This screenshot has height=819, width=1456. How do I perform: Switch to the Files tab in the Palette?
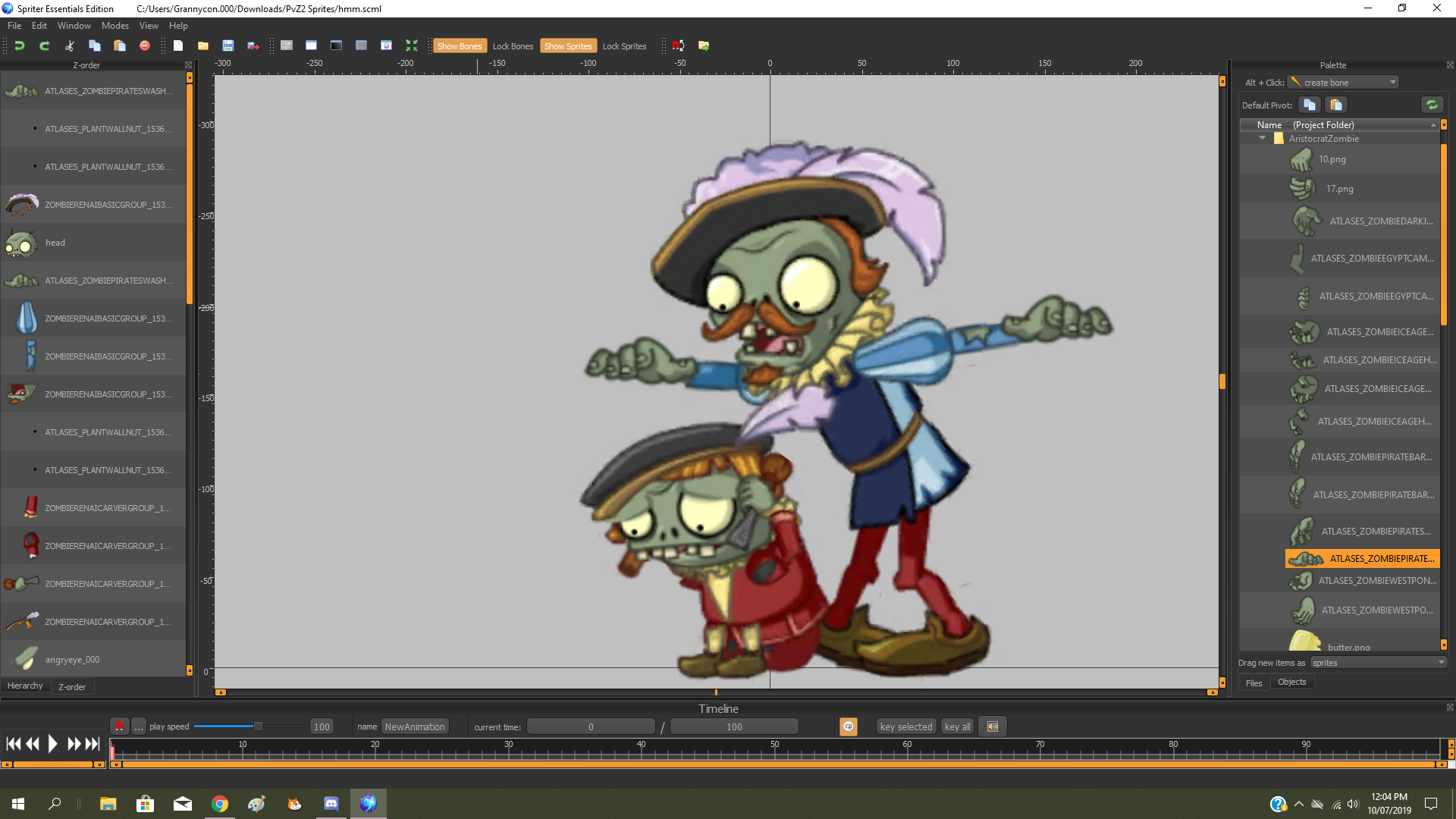click(x=1254, y=682)
